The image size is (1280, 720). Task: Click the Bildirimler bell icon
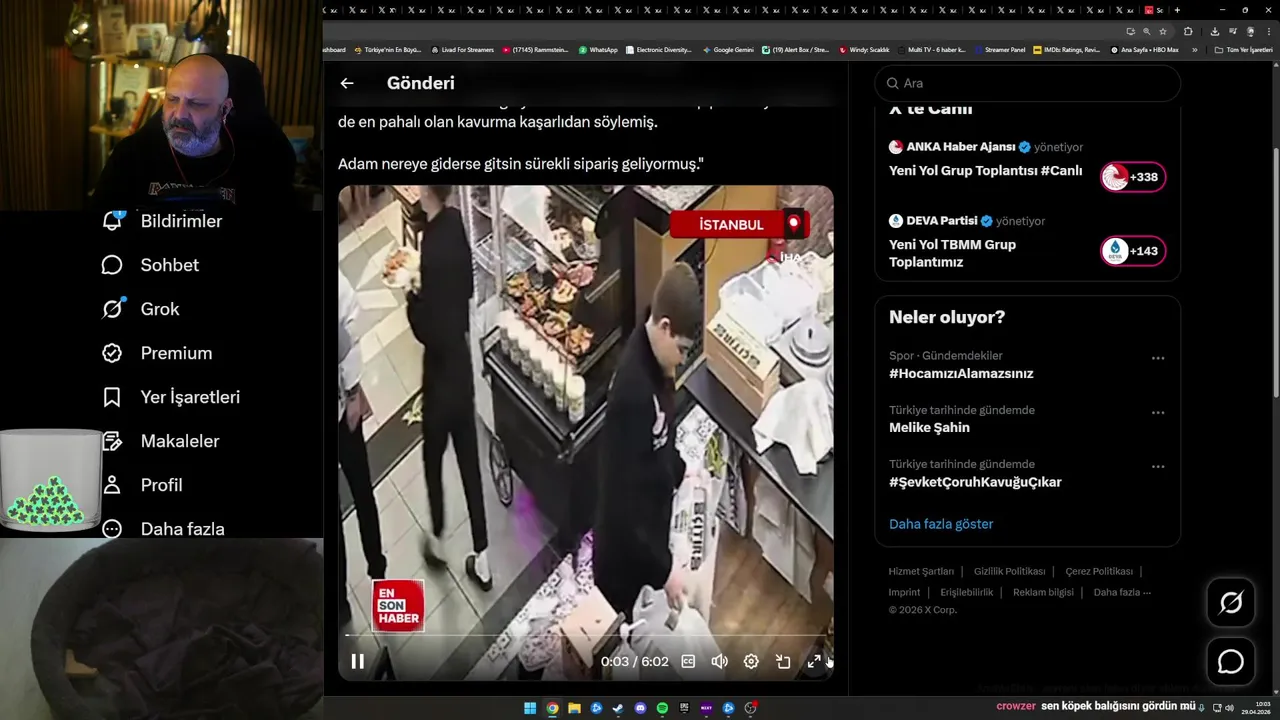(112, 220)
